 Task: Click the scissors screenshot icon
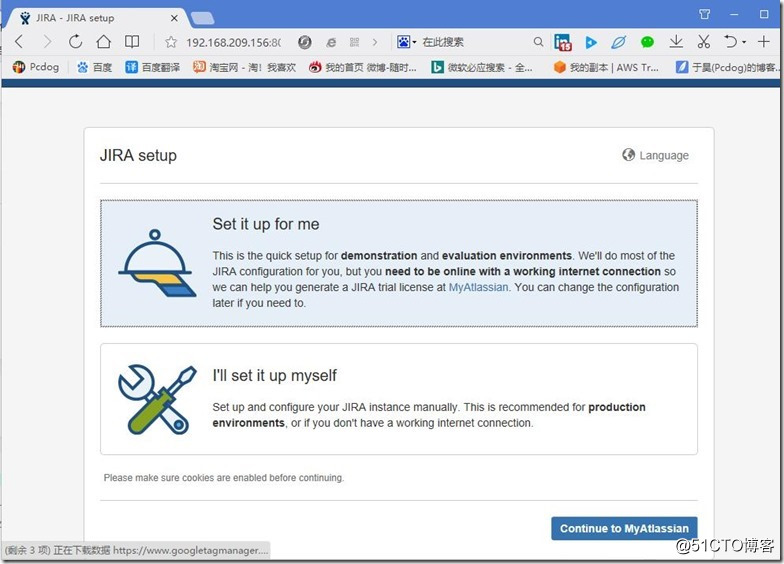click(x=704, y=42)
